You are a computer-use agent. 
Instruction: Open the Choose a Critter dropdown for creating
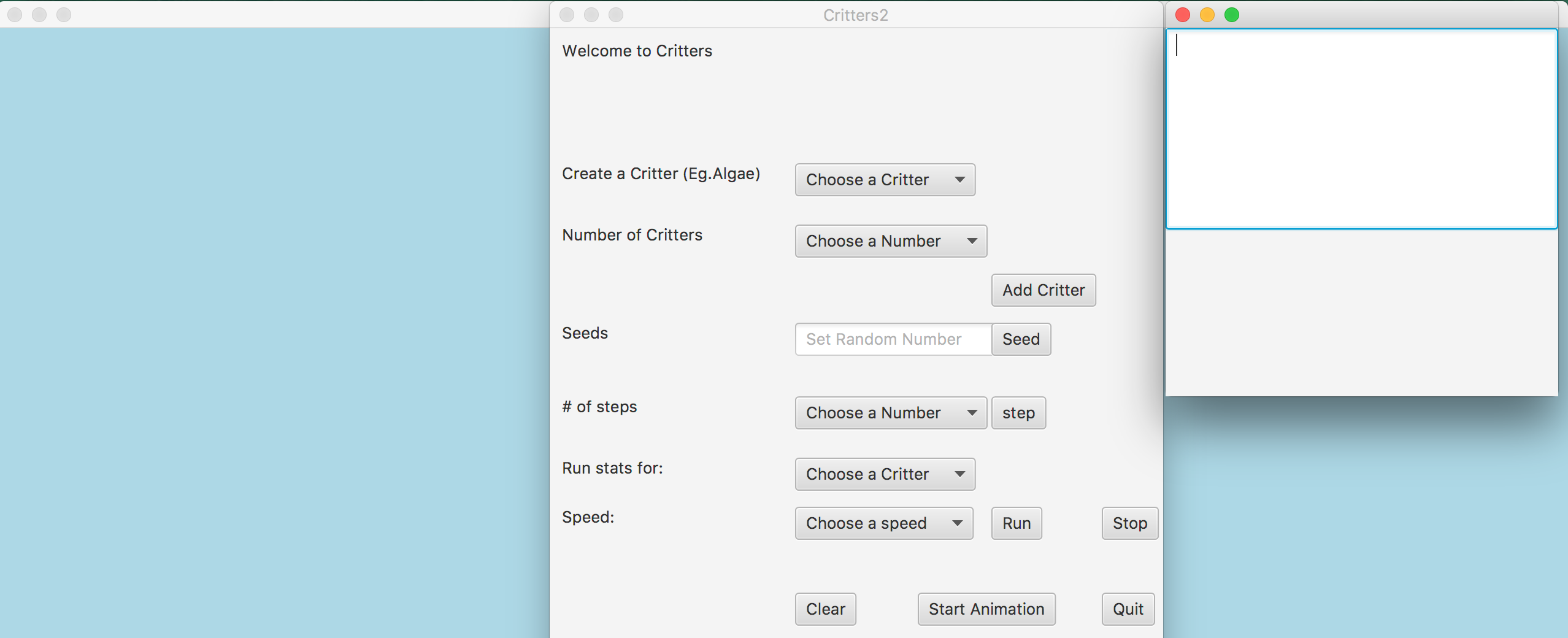point(884,179)
